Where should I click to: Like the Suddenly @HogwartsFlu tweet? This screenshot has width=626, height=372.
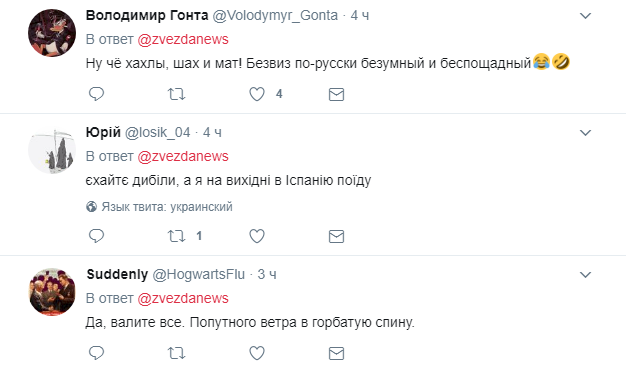click(x=257, y=353)
